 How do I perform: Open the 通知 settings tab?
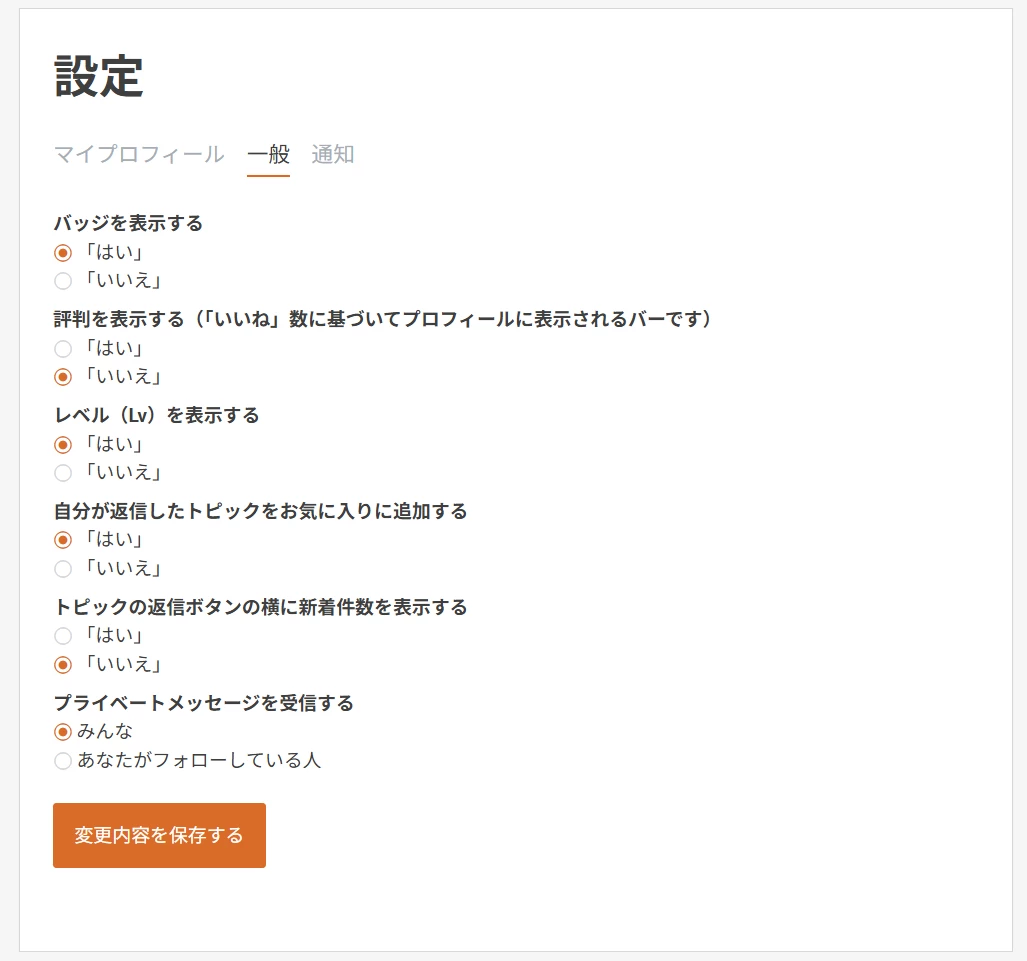tap(333, 155)
